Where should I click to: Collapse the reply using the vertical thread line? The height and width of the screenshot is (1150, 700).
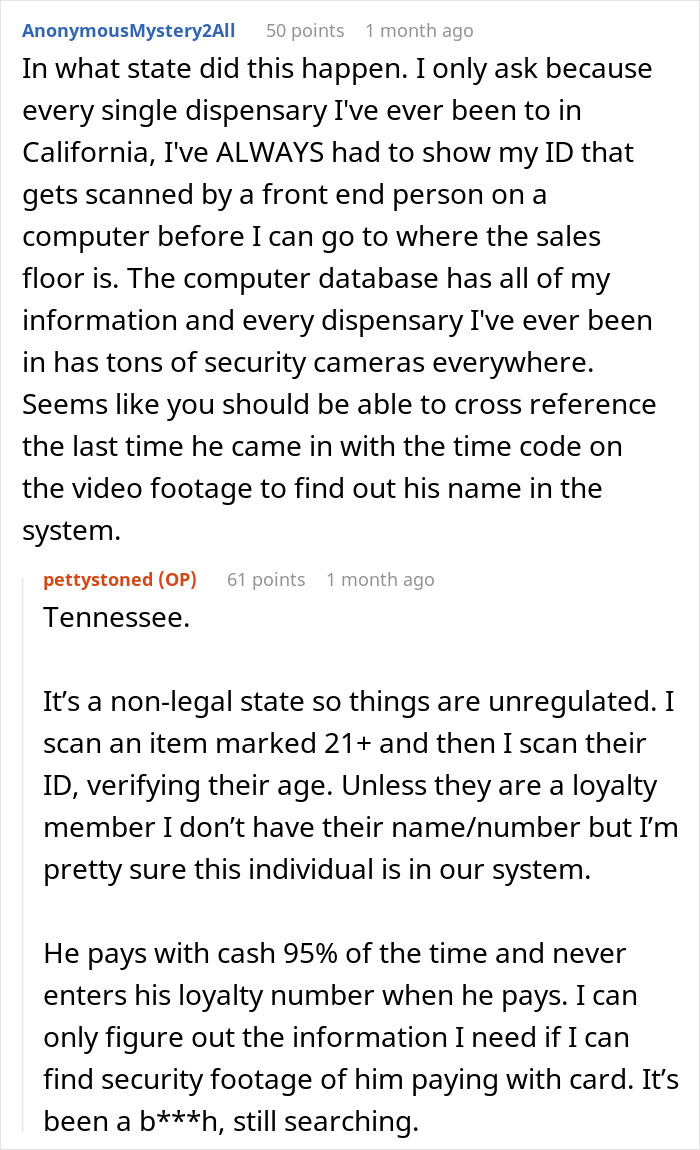pyautogui.click(x=23, y=851)
